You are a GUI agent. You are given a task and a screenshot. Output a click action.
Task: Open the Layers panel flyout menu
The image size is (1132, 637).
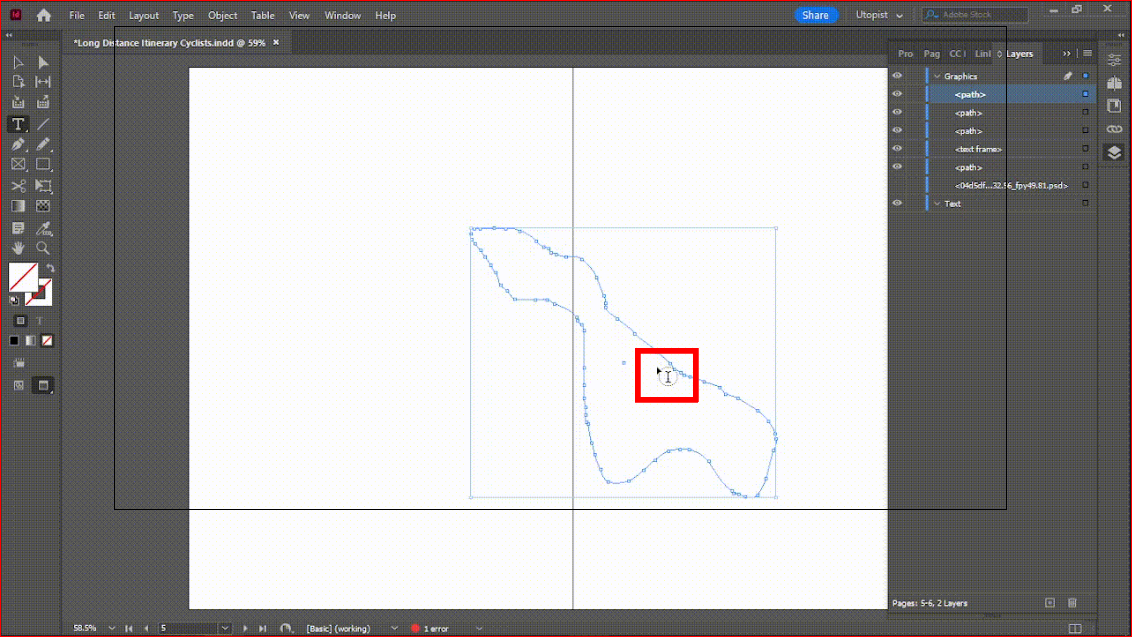(x=1087, y=53)
